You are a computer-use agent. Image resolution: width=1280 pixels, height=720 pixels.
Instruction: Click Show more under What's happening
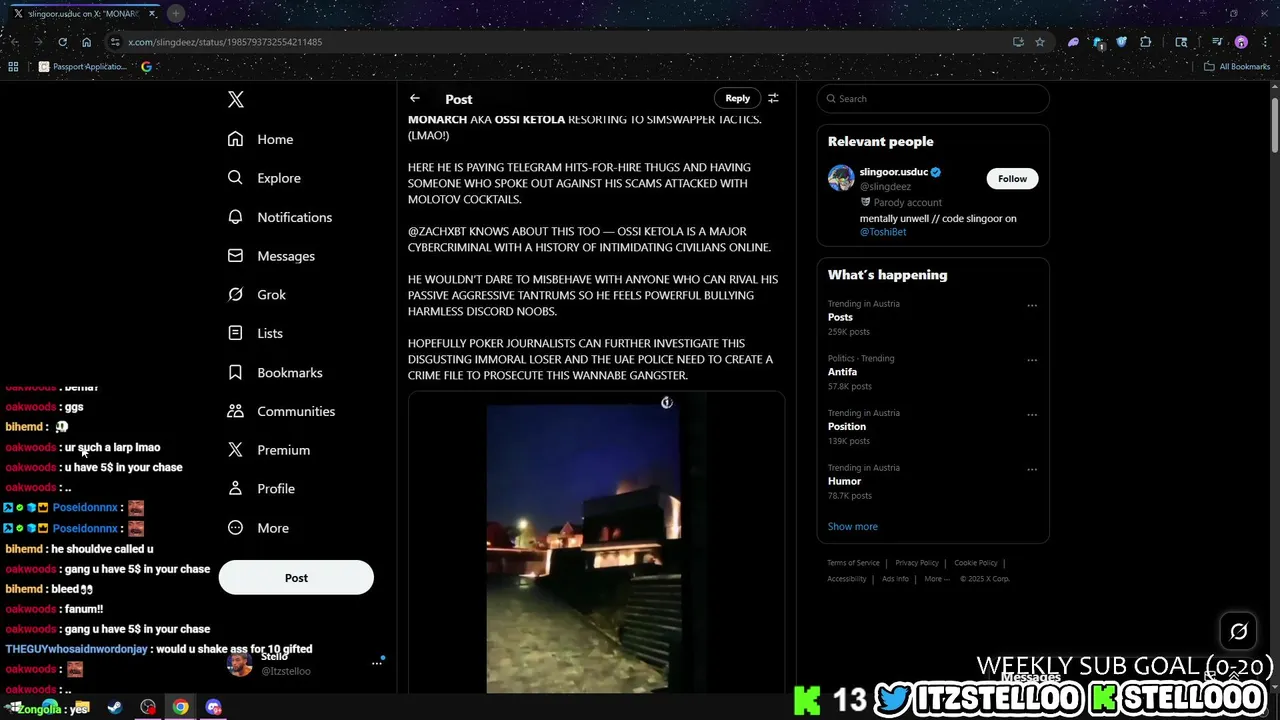coord(853,526)
